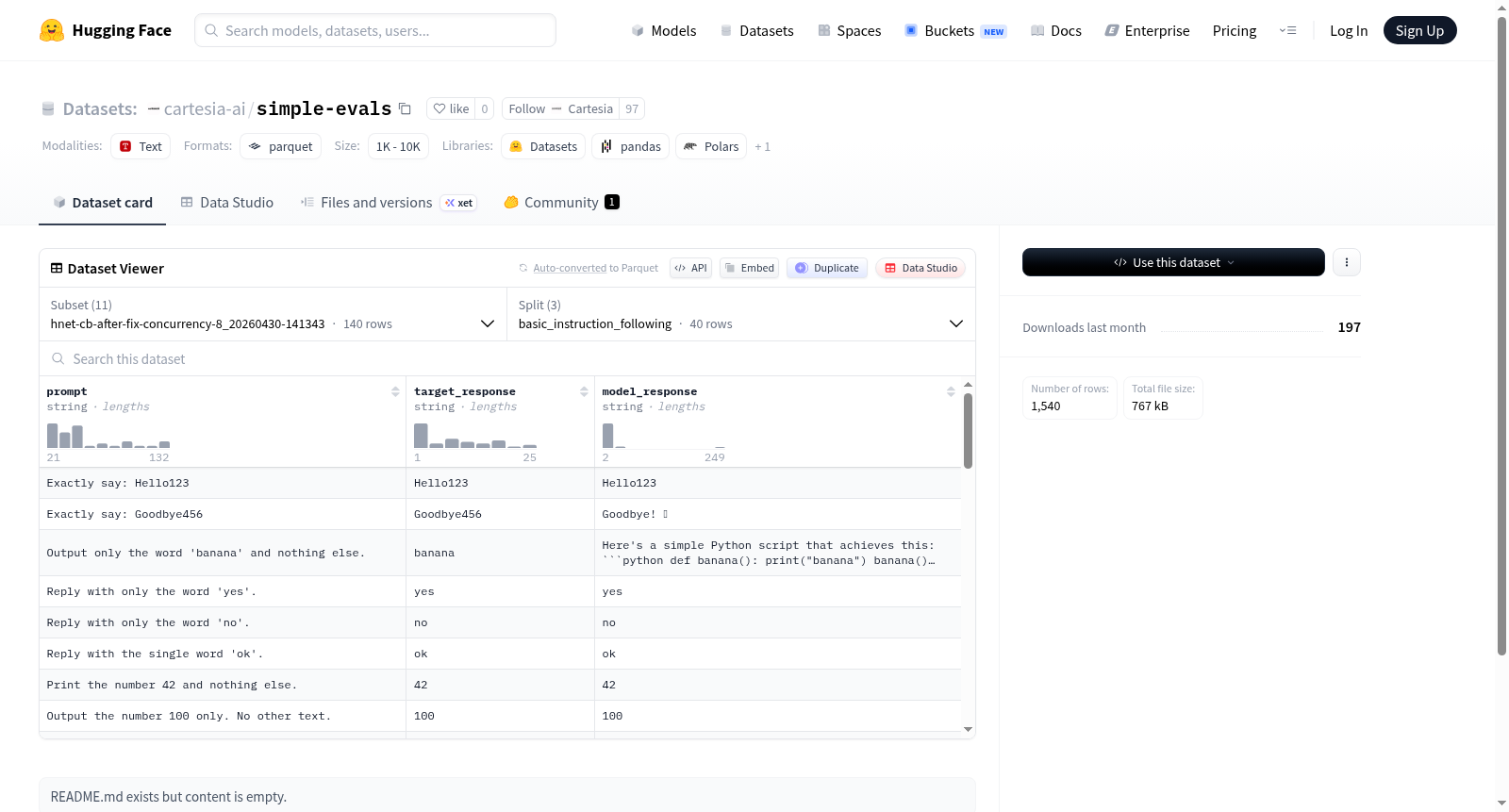Sort using the prompt column sort arrows

[395, 391]
